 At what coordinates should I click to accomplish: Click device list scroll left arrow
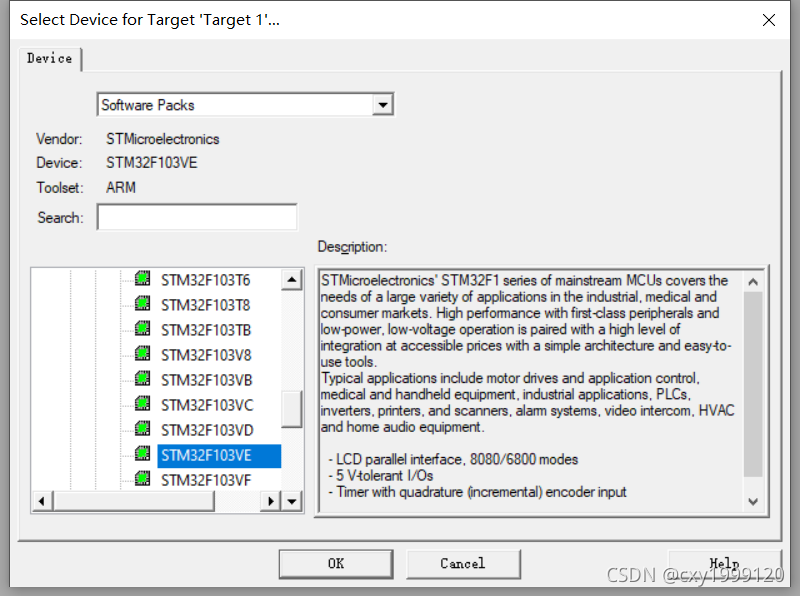[x=42, y=502]
